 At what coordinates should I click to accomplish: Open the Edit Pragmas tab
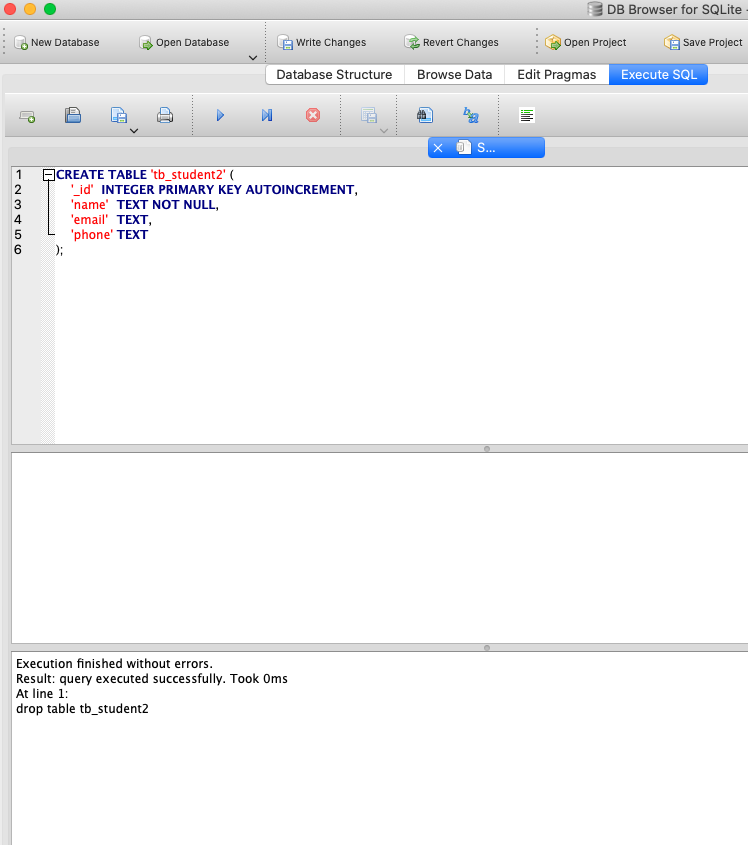coord(557,74)
